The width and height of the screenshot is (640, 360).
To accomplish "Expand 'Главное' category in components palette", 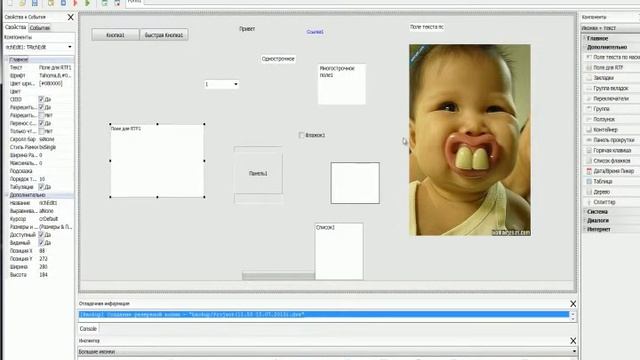I will (x=585, y=38).
